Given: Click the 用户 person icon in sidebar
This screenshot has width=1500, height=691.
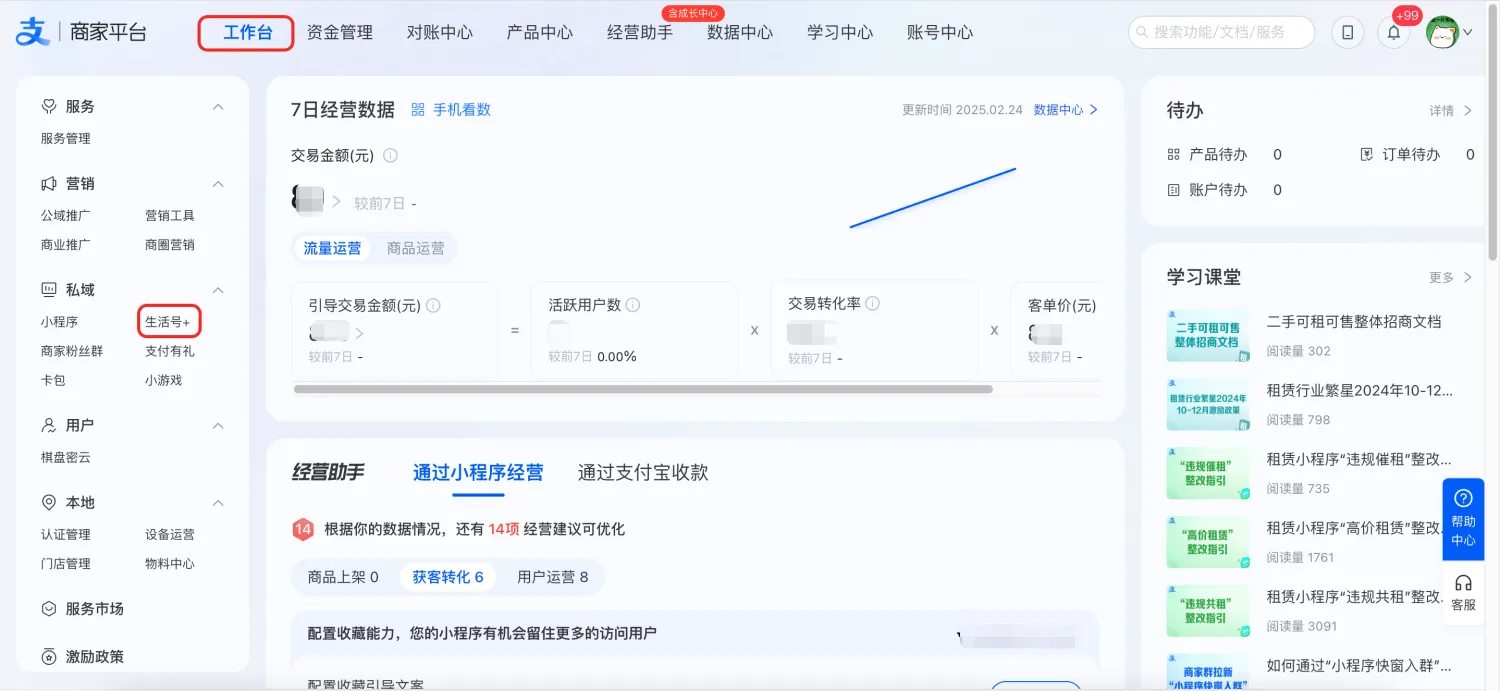Looking at the screenshot, I should (48, 426).
